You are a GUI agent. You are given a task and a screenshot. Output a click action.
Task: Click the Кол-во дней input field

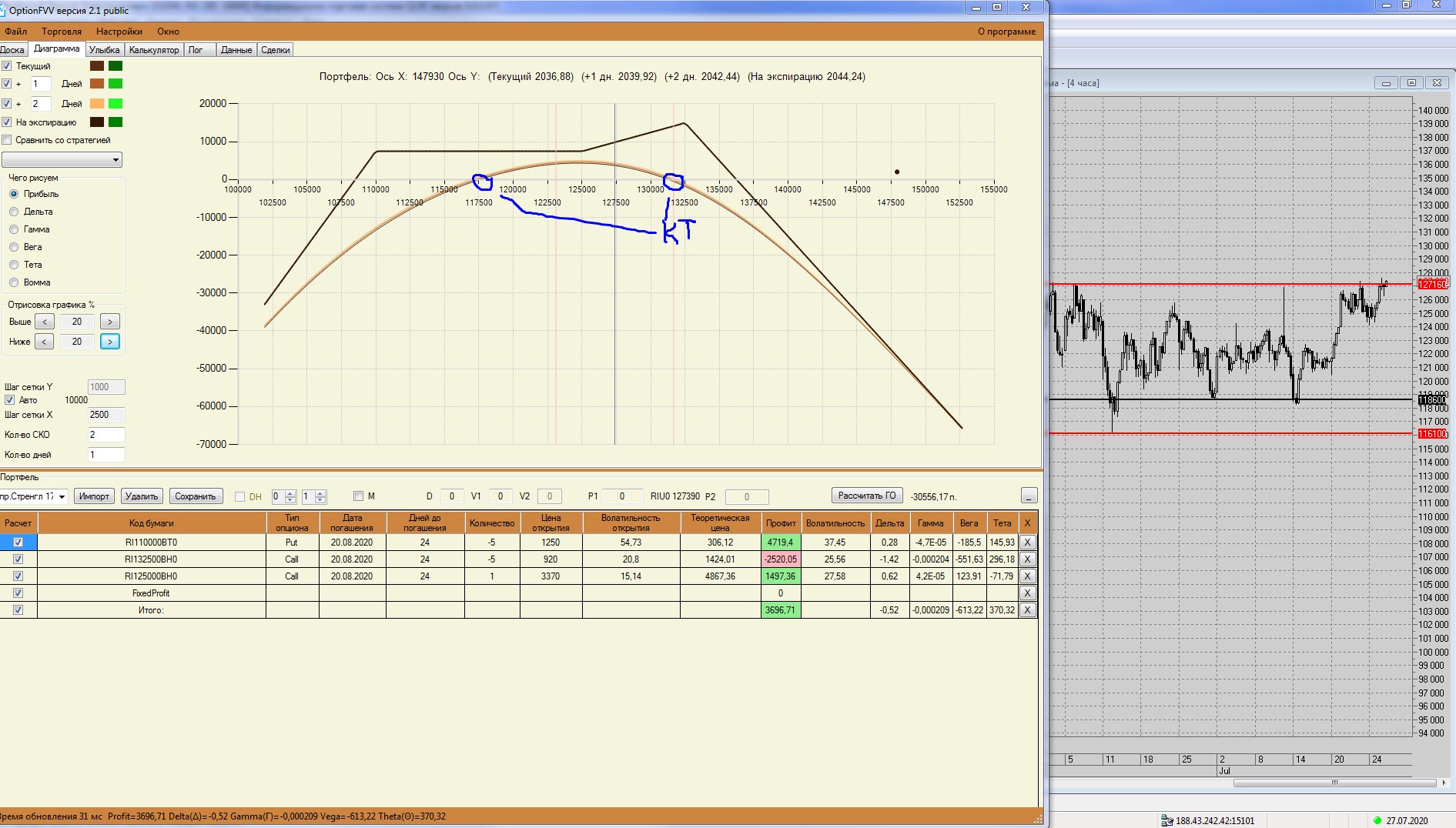pos(106,455)
